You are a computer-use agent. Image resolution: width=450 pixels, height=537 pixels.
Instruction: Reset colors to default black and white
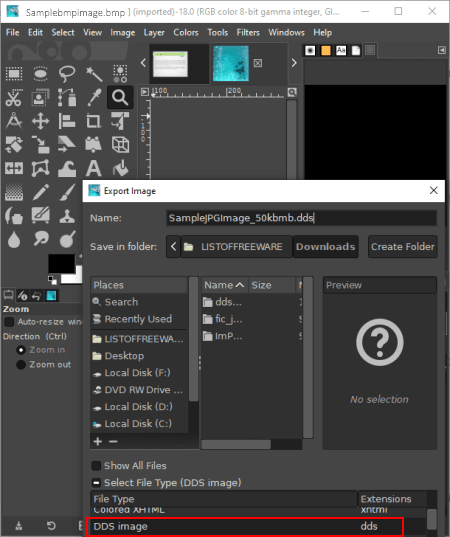[52, 280]
